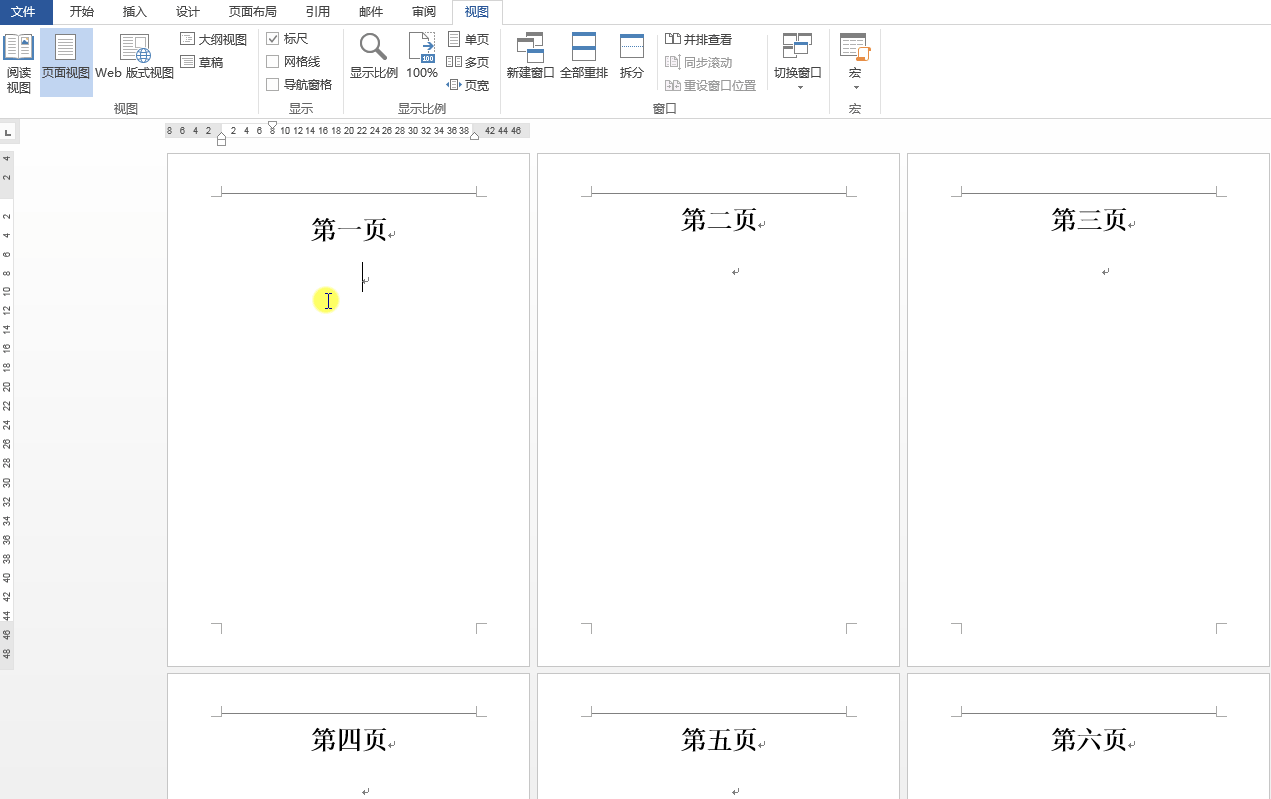Switch to the 开始 ribbon tab
This screenshot has width=1271, height=799.
81,12
